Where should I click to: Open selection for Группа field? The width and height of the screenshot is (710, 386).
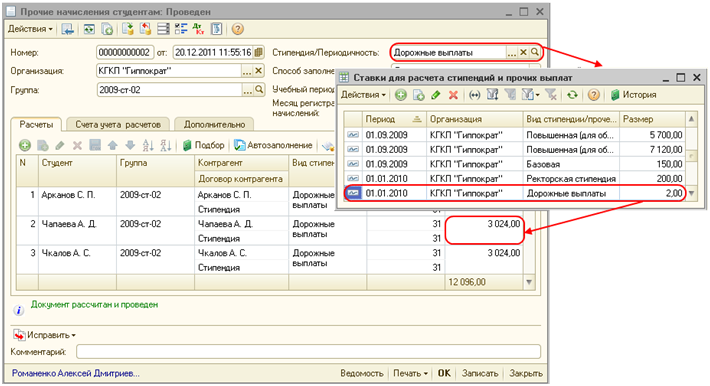[247, 90]
